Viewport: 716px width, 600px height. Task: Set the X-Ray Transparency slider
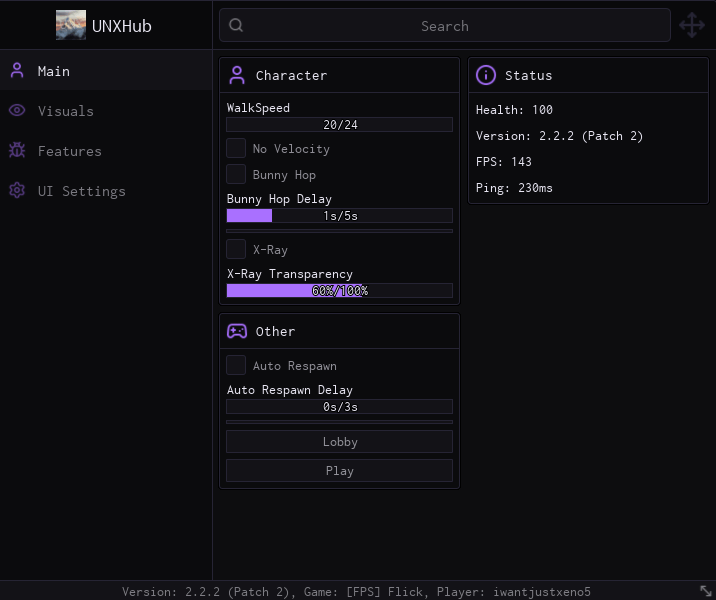click(339, 290)
